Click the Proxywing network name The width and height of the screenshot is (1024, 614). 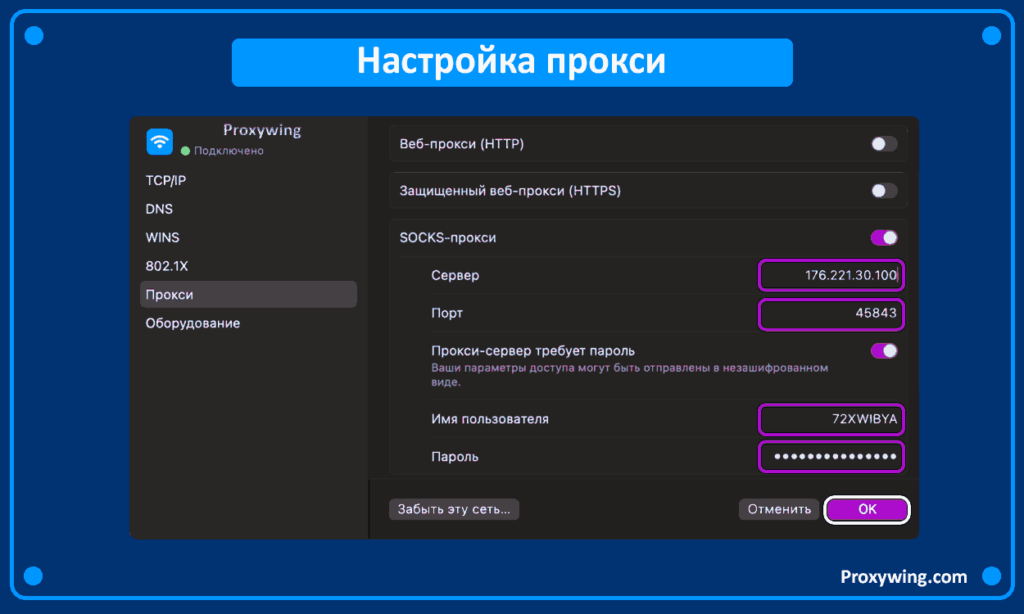coord(262,130)
